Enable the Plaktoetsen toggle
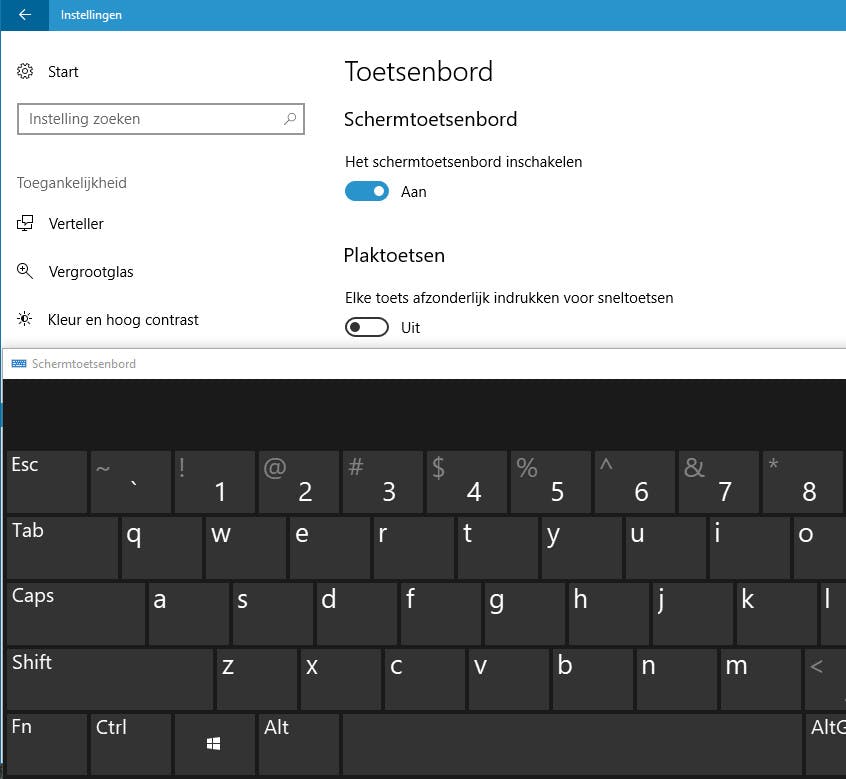Image resolution: width=846 pixels, height=779 pixels. (x=367, y=327)
